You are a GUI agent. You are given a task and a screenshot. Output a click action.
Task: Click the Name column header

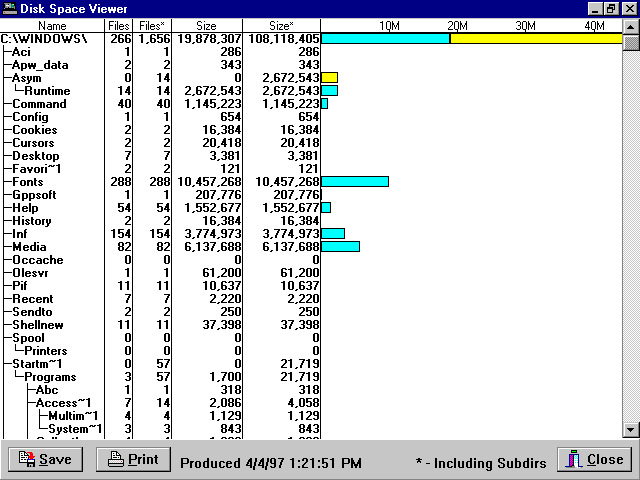[x=52, y=25]
